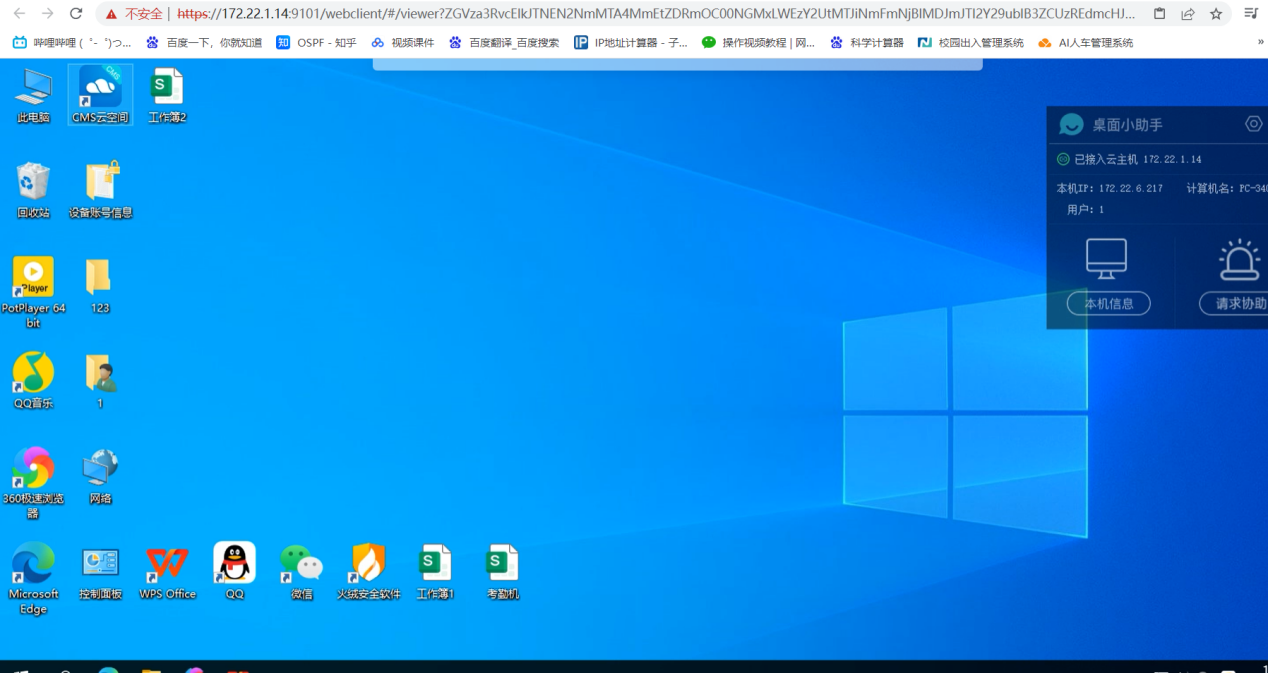
Task: Launch WPS Office from the desktop
Action: pos(167,564)
